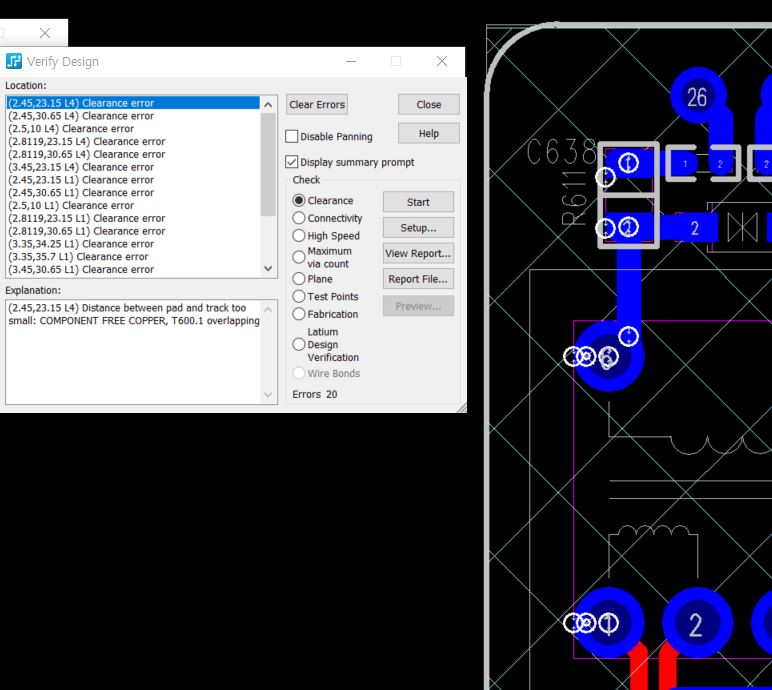Open View Report...
The height and width of the screenshot is (690, 772).
coord(418,254)
